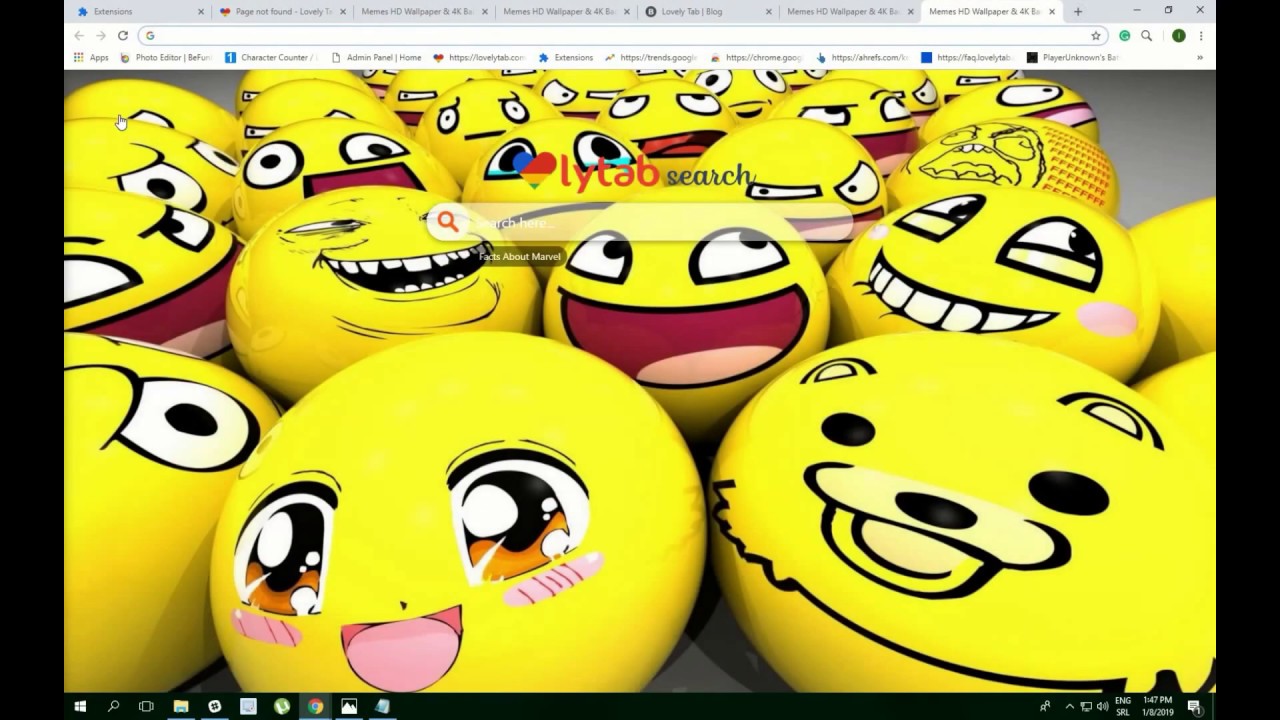Open the Character Counter bookmark
The width and height of the screenshot is (1280, 720).
click(271, 57)
